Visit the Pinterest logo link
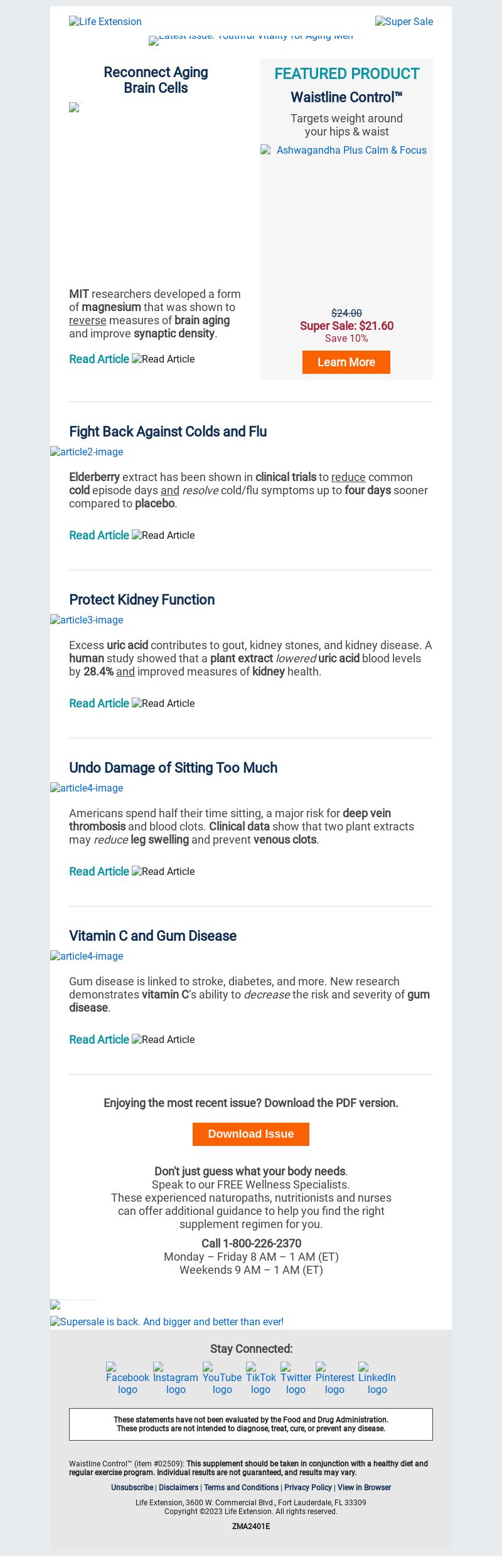 (x=335, y=1379)
